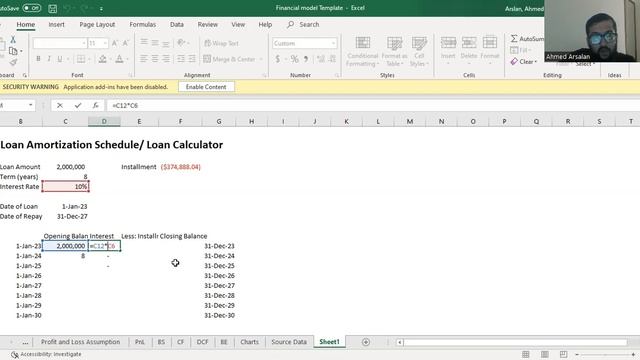Screen dimensions: 640x360
Task: Click Accounting Number Format dollar icon
Action: pos(278,59)
